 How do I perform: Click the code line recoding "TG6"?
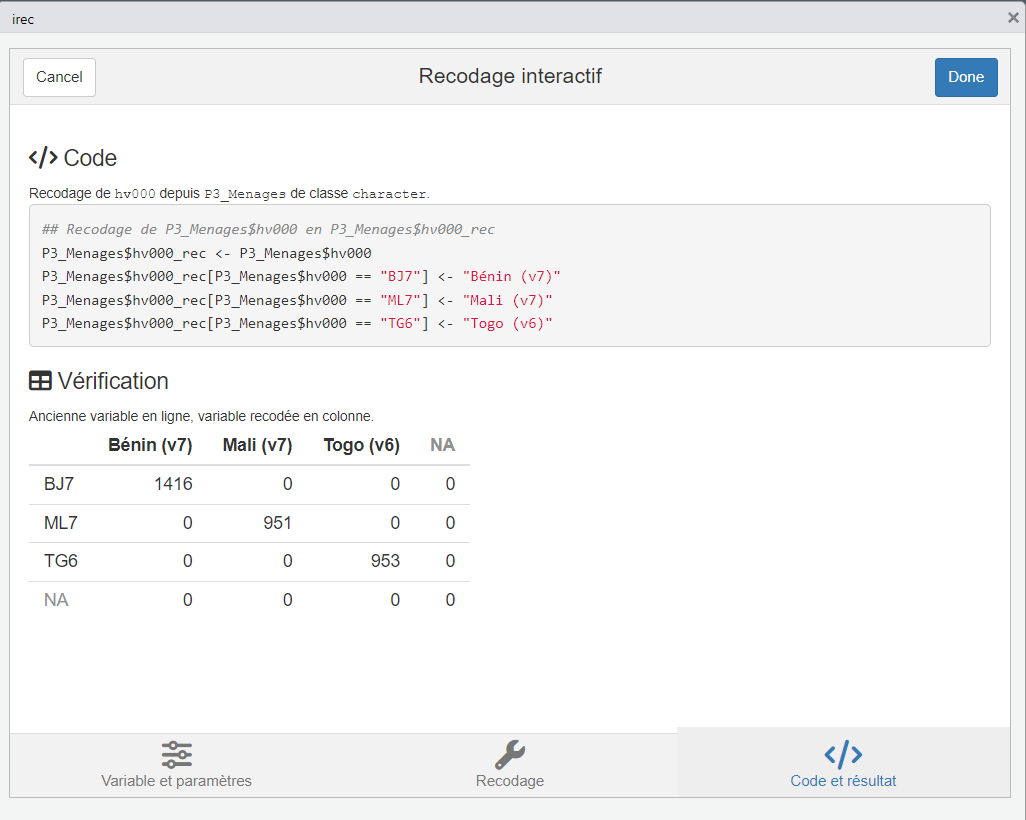[297, 323]
